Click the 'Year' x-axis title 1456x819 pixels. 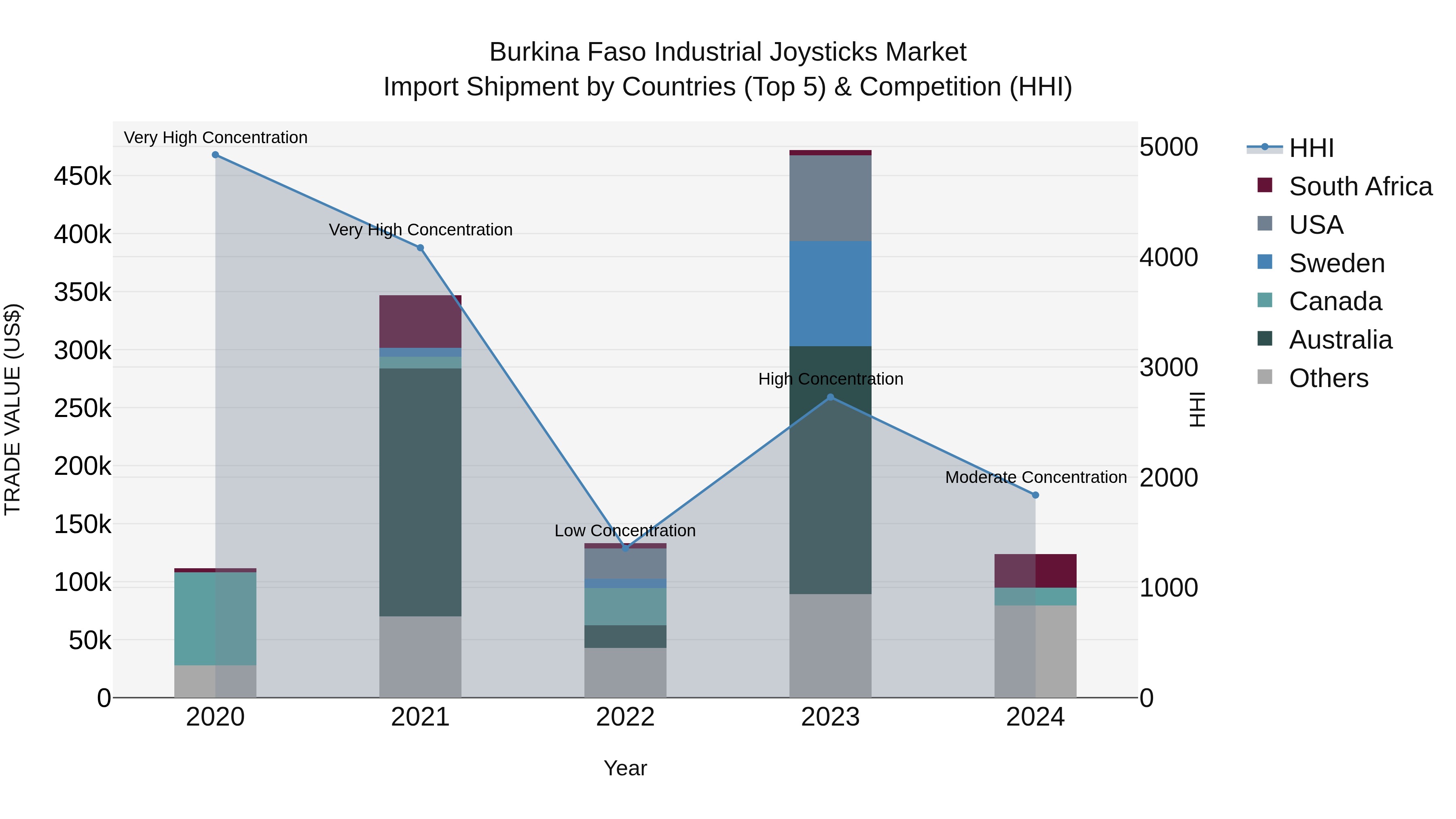(625, 768)
